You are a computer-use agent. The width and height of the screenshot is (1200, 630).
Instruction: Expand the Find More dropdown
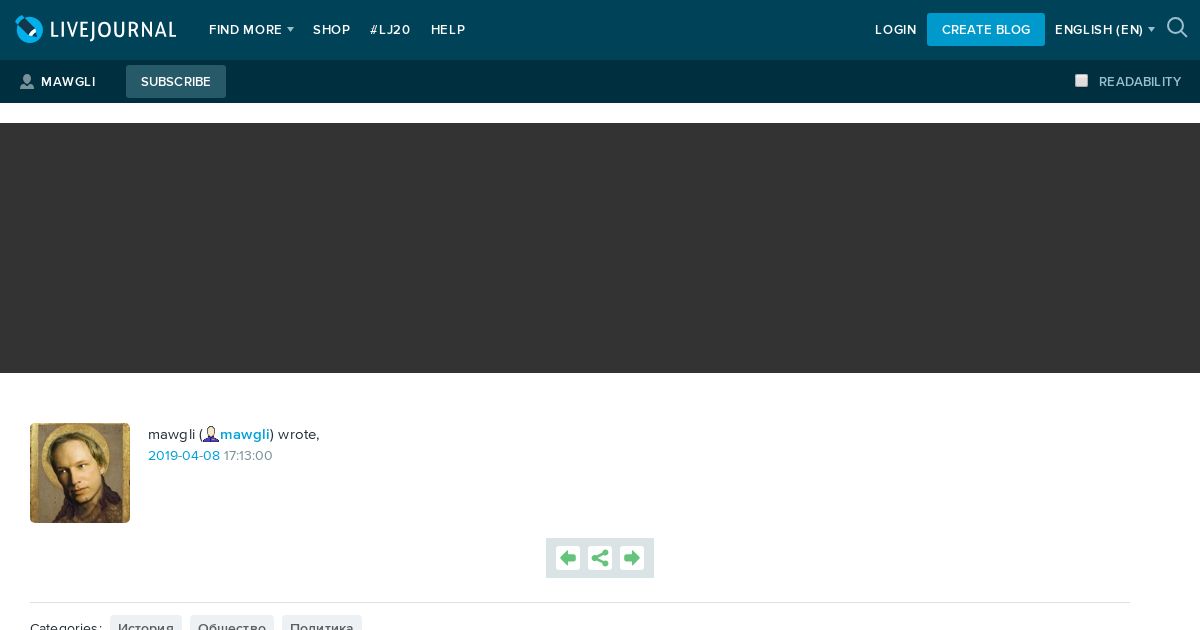[251, 30]
